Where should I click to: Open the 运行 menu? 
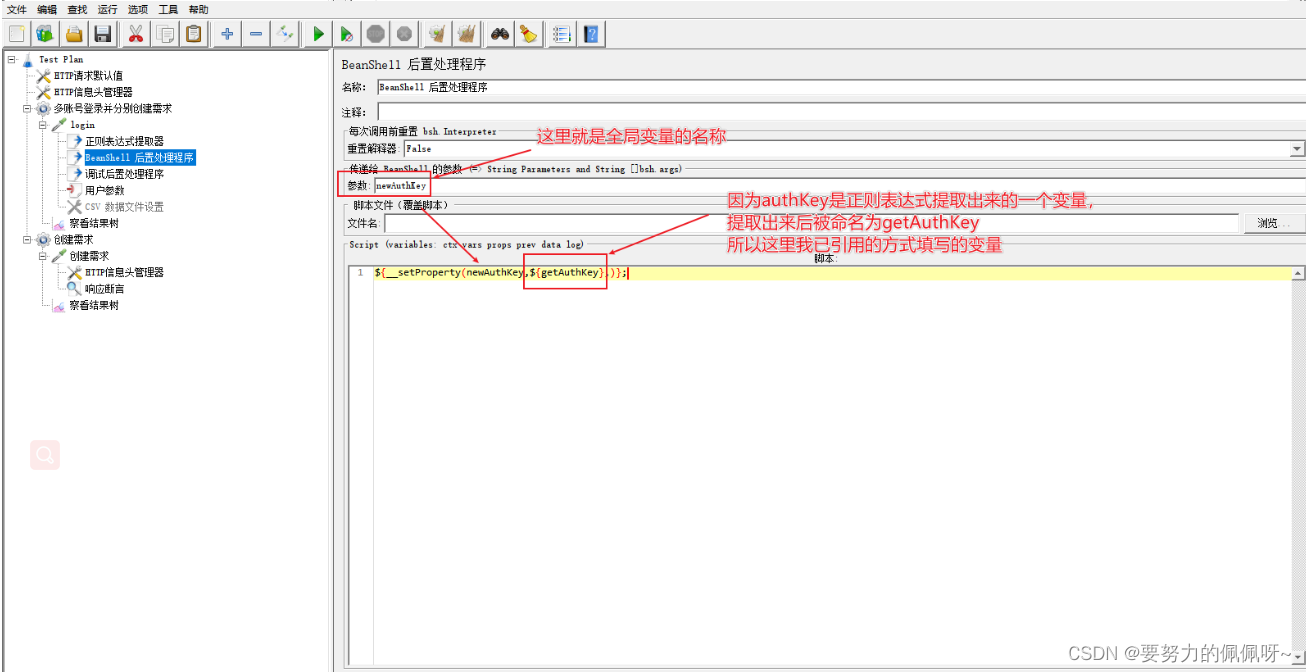(107, 9)
